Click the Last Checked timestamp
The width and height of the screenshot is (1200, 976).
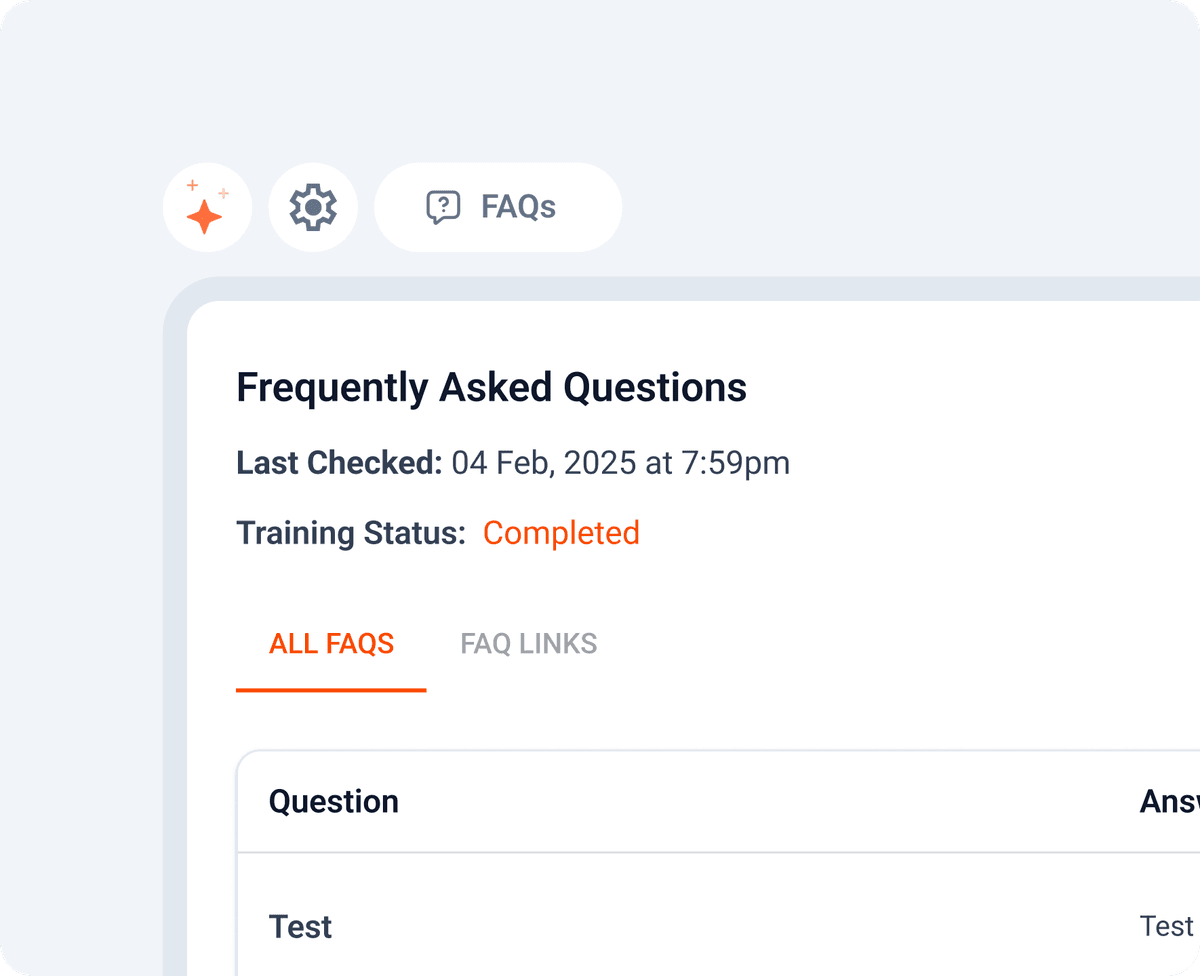tap(618, 463)
